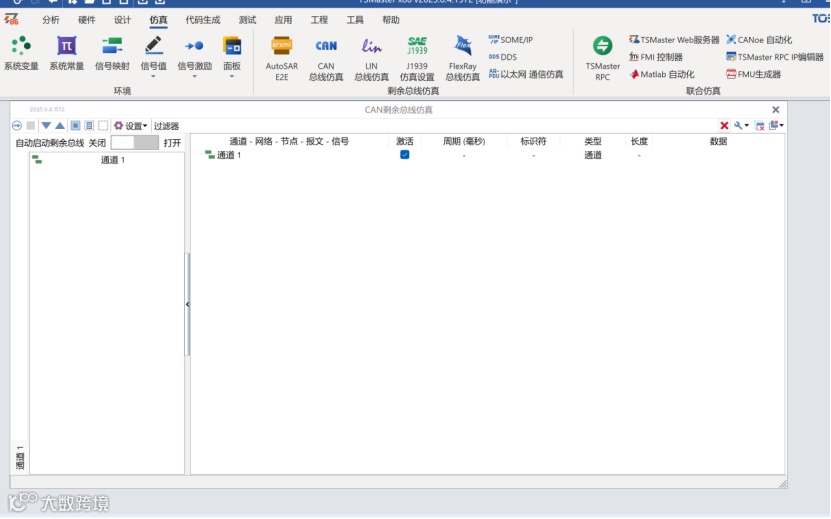Open the 设计 menu tab
The image size is (831, 519).
point(122,20)
